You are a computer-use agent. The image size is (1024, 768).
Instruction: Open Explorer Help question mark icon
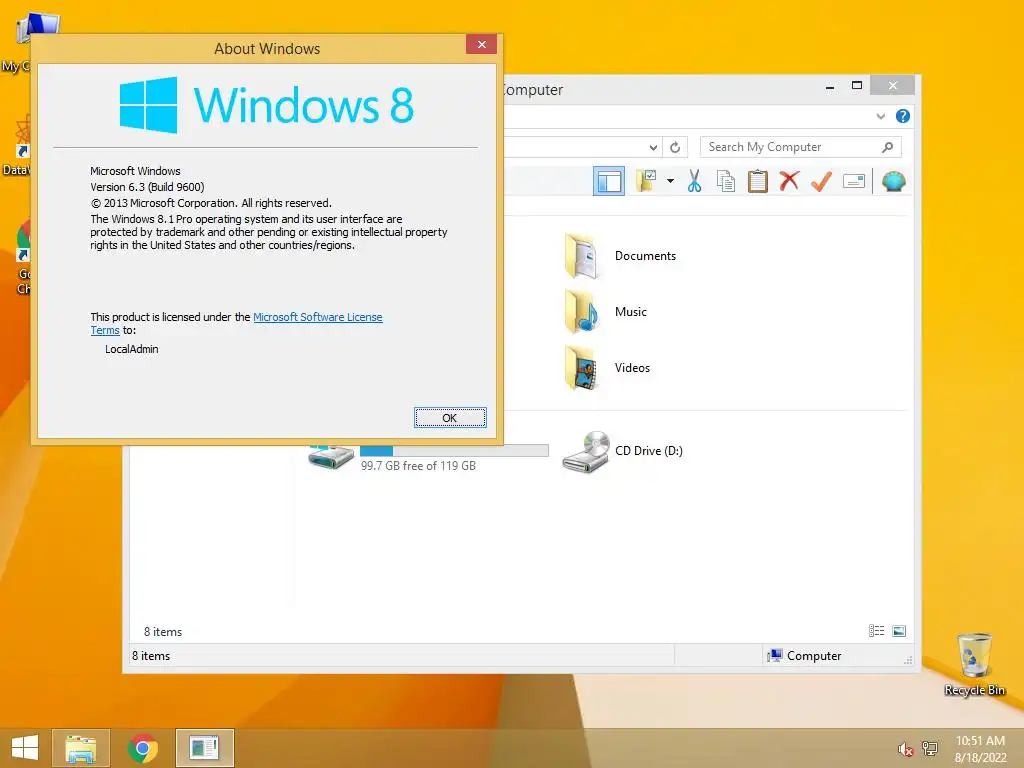(903, 116)
